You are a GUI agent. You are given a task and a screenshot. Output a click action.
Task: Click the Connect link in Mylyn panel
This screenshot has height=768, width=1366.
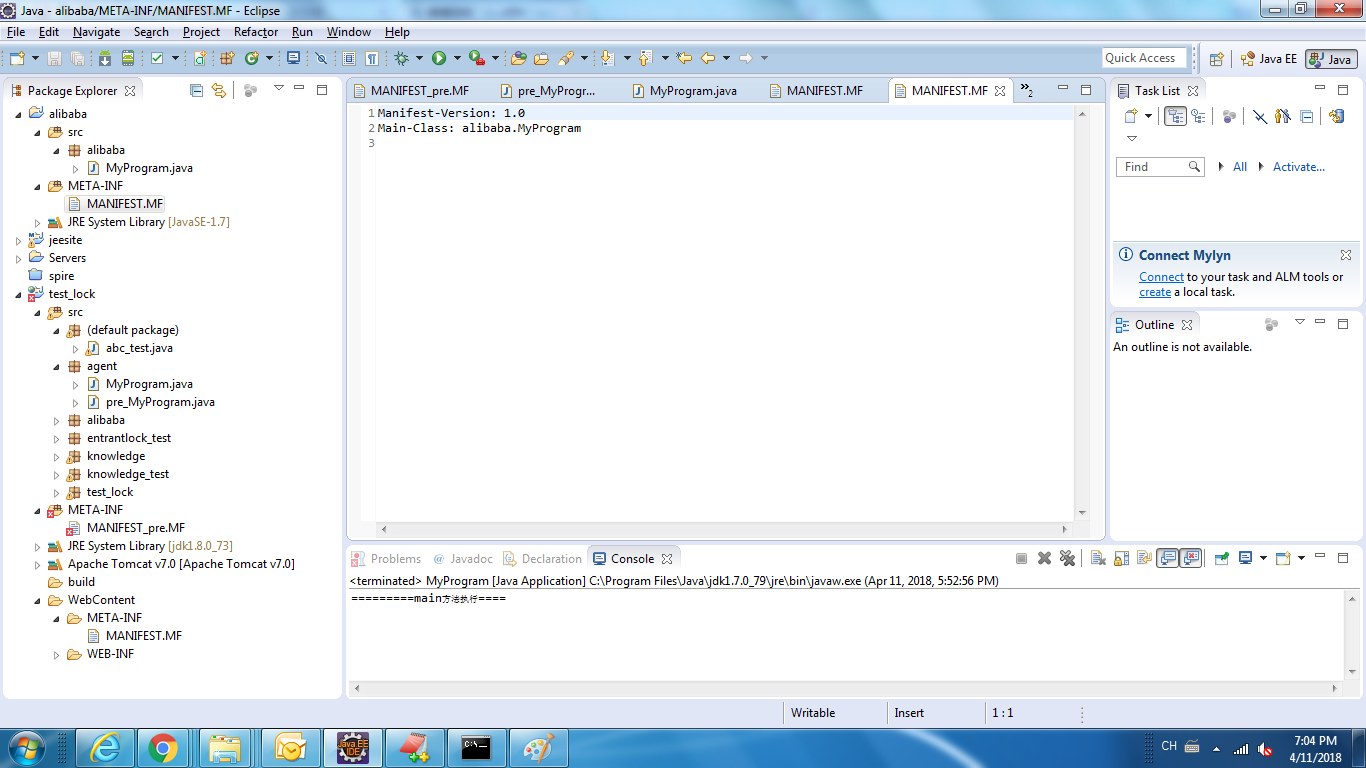click(1161, 277)
